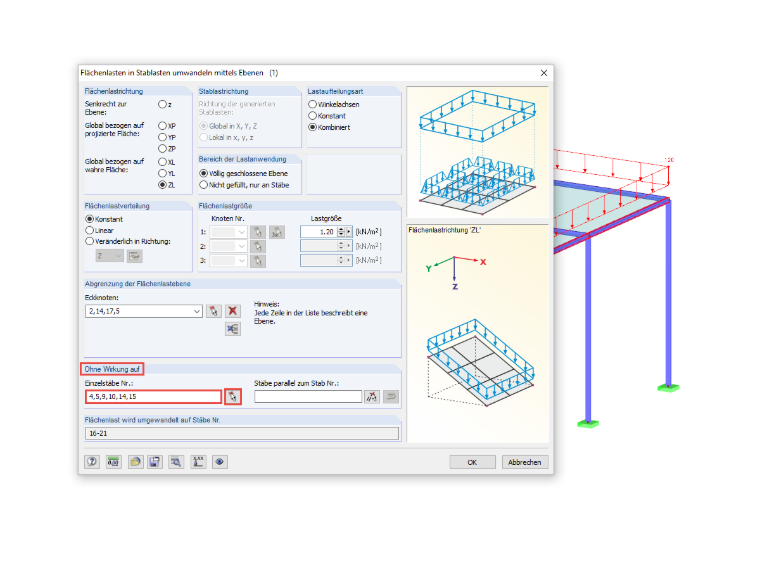760x570 pixels.
Task: Select Global in X, Y, Z member direction
Action: tap(204, 126)
